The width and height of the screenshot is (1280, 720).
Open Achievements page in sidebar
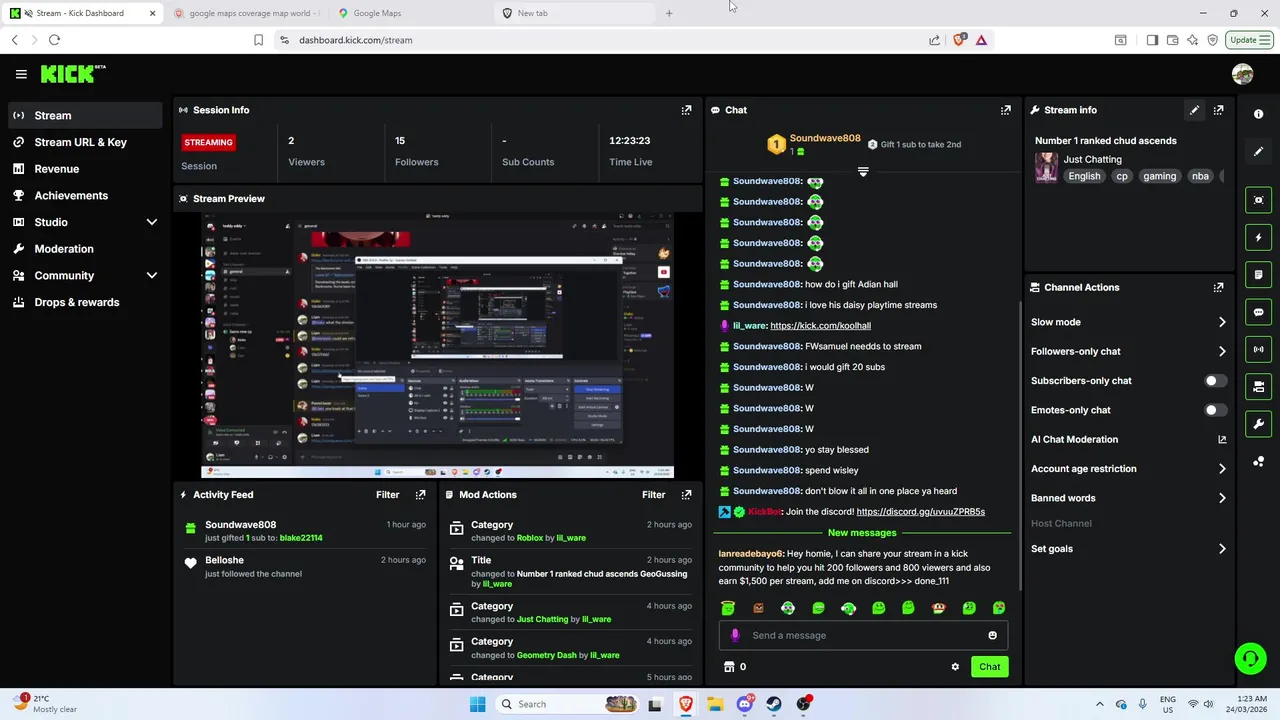click(85, 195)
